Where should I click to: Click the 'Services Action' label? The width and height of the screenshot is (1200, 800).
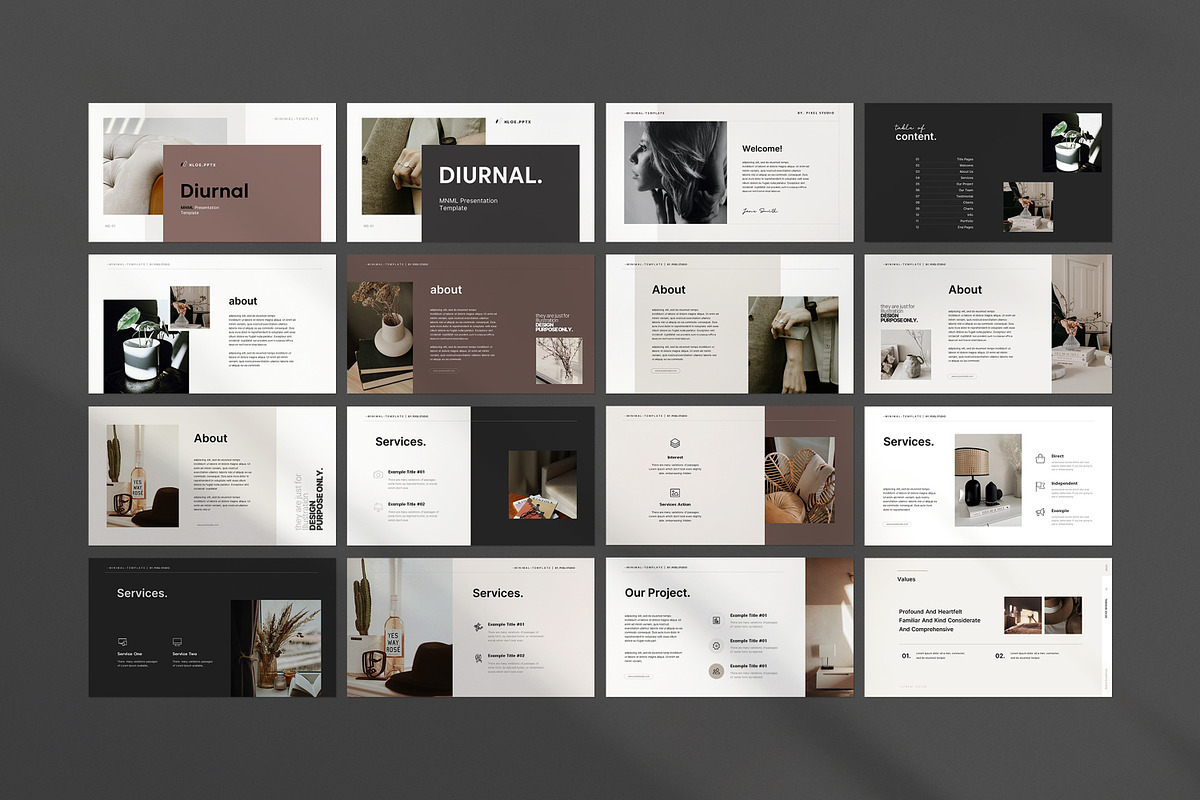point(675,505)
